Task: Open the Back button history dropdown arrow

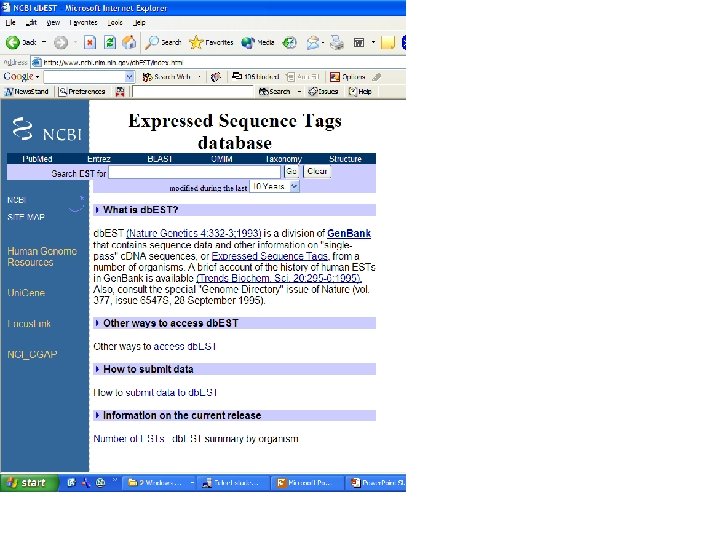Action: (44, 42)
